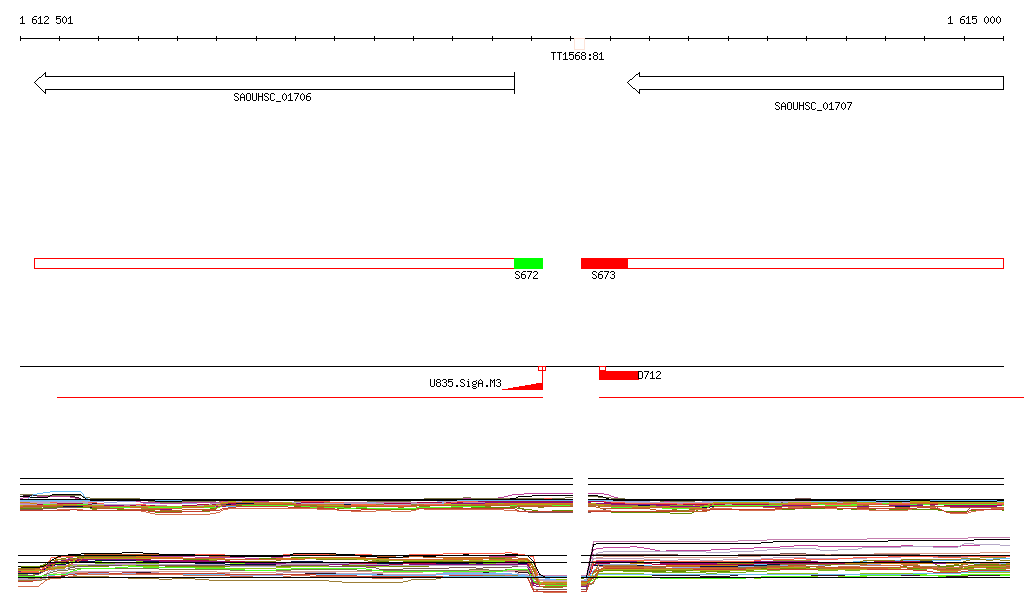1024x611 pixels.
Task: Click the hollow red segment right of S673
Action: click(816, 264)
